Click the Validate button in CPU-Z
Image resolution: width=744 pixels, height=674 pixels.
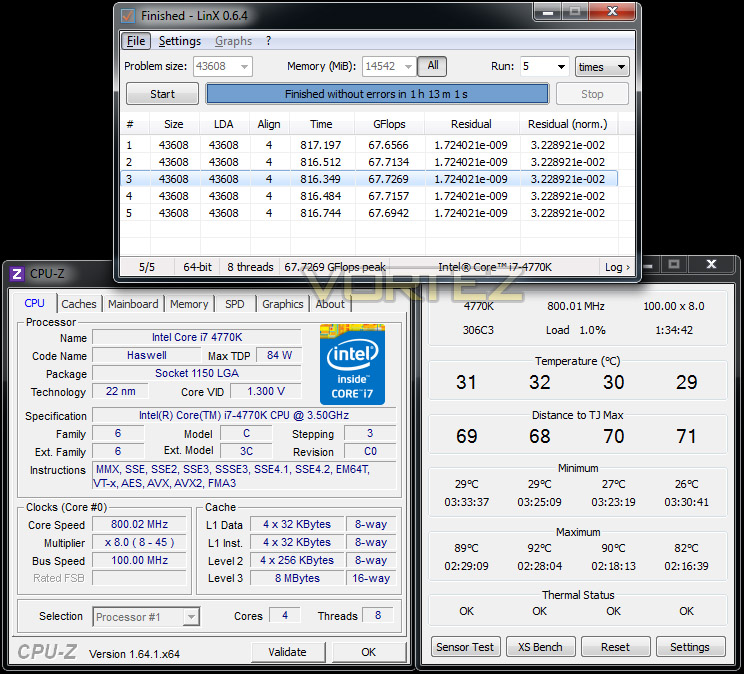pyautogui.click(x=288, y=652)
